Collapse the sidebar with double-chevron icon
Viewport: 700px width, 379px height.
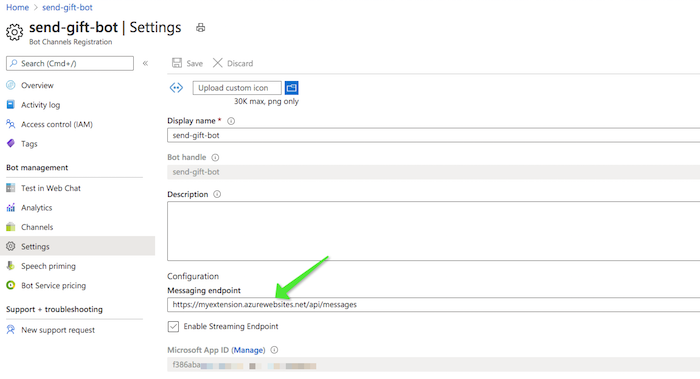pos(145,63)
